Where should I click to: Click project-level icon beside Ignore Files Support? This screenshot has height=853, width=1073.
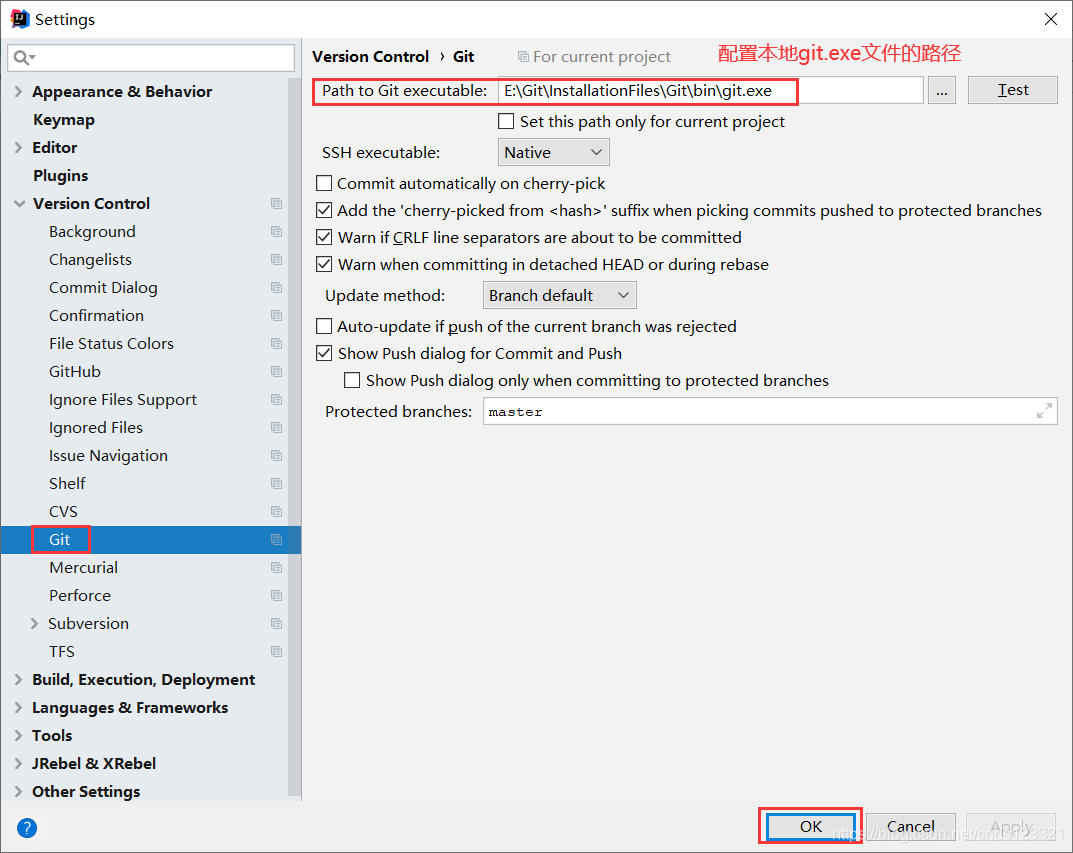point(276,400)
